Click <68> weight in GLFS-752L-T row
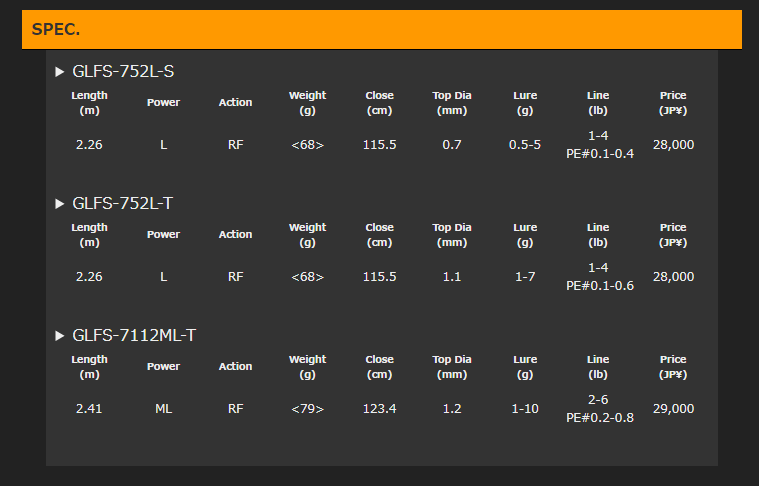This screenshot has width=759, height=486. click(x=307, y=277)
